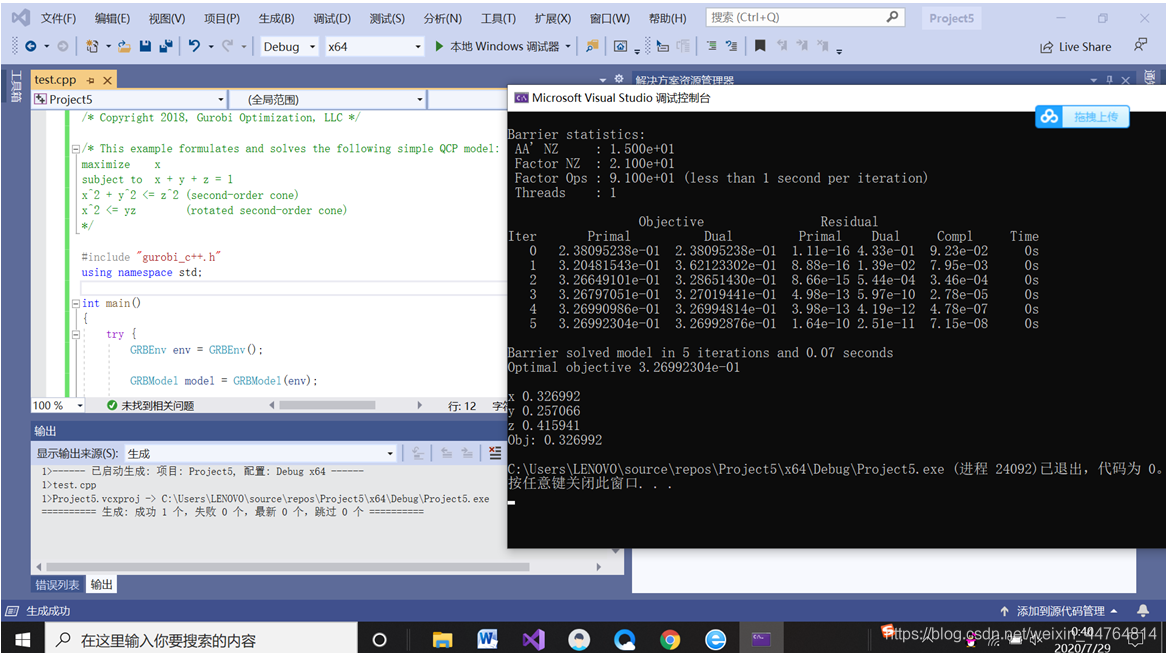Open the 视图(V) menu
Viewport: 1167px width, 653px height.
point(167,18)
